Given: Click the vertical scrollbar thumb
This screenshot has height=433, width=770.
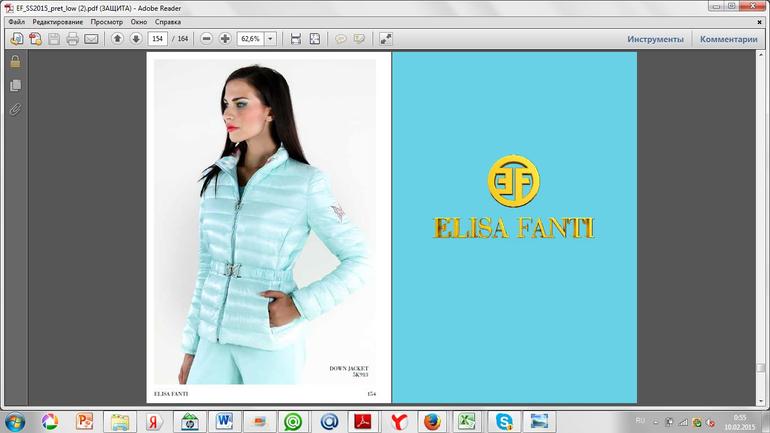Looking at the screenshot, I should [761, 367].
